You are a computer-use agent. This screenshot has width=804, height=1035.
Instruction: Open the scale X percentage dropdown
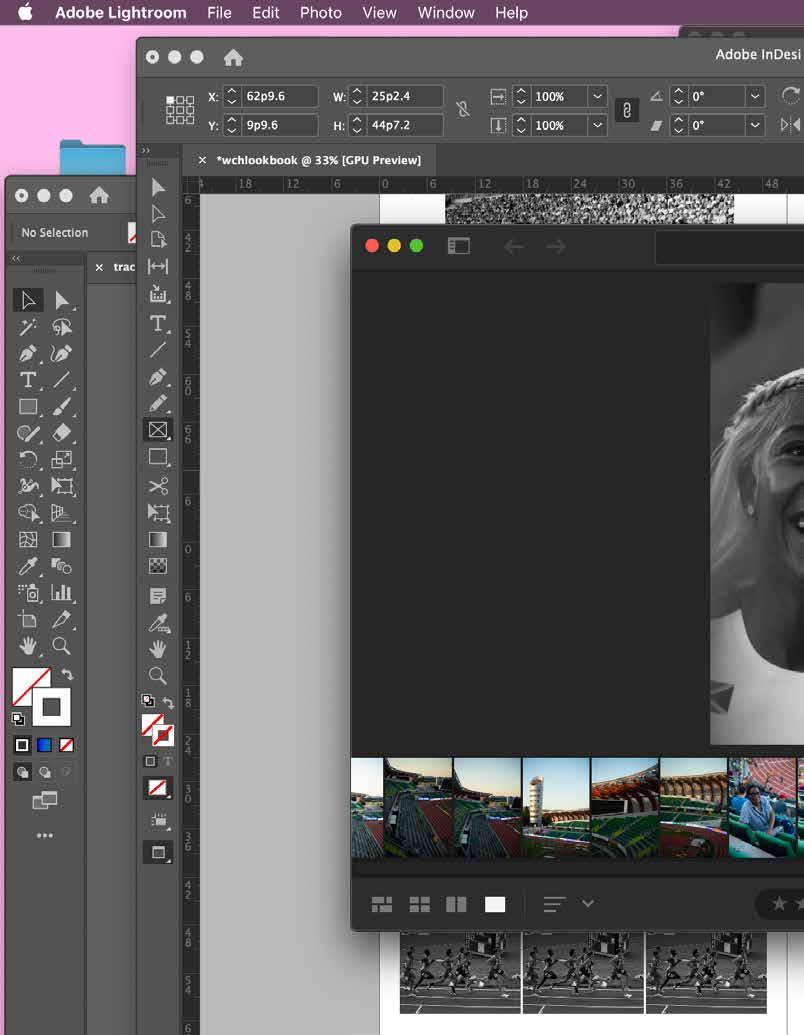(597, 97)
